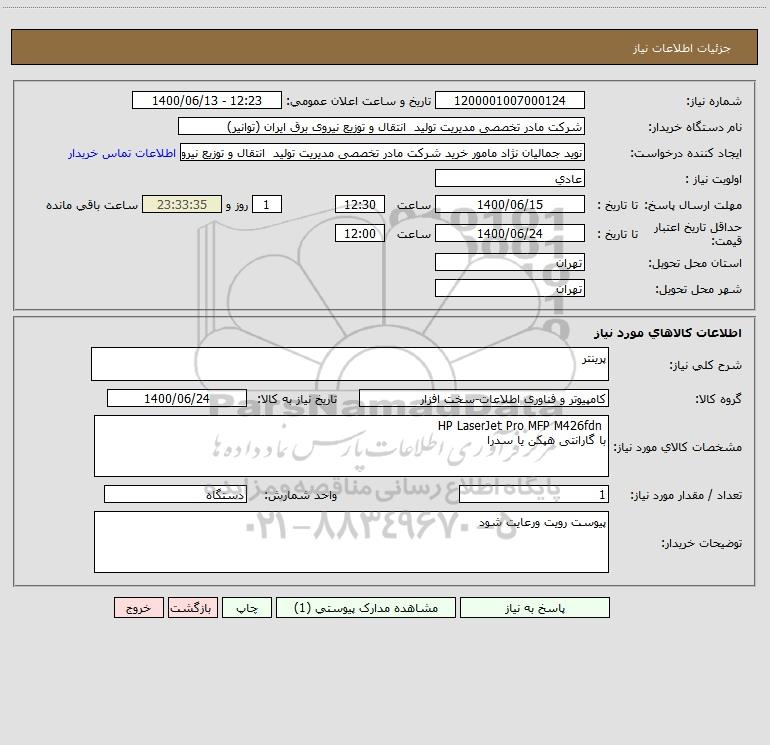Click the HP LaserJet Pro specifications box

(x=351, y=446)
